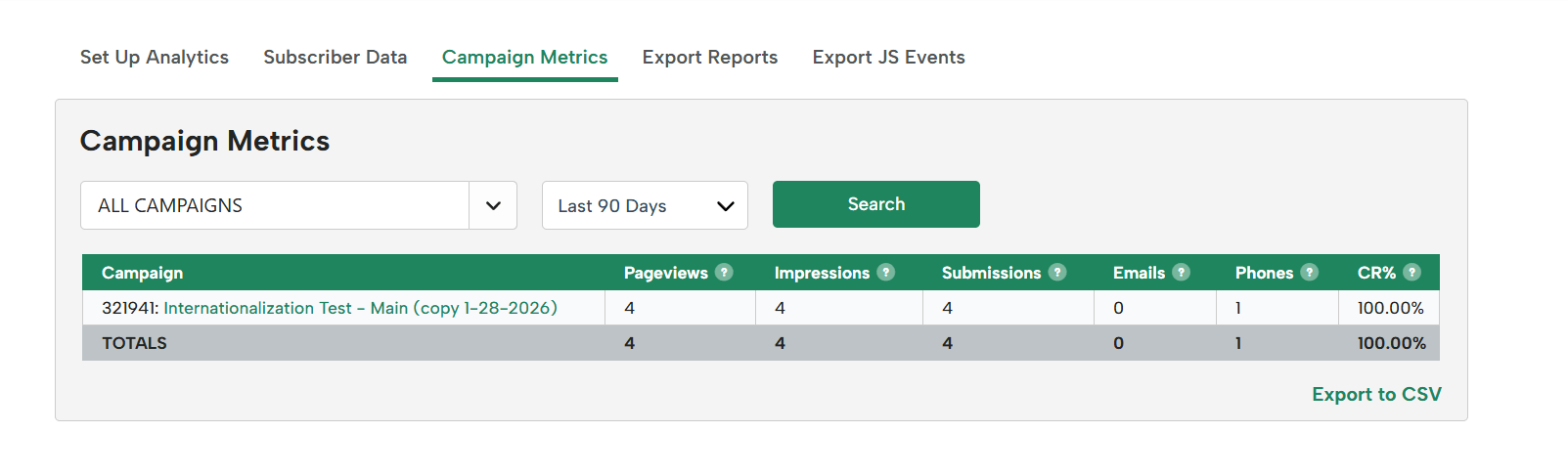1568x476 pixels.
Task: Click the Submissions help question-mark icon
Action: click(x=1057, y=272)
